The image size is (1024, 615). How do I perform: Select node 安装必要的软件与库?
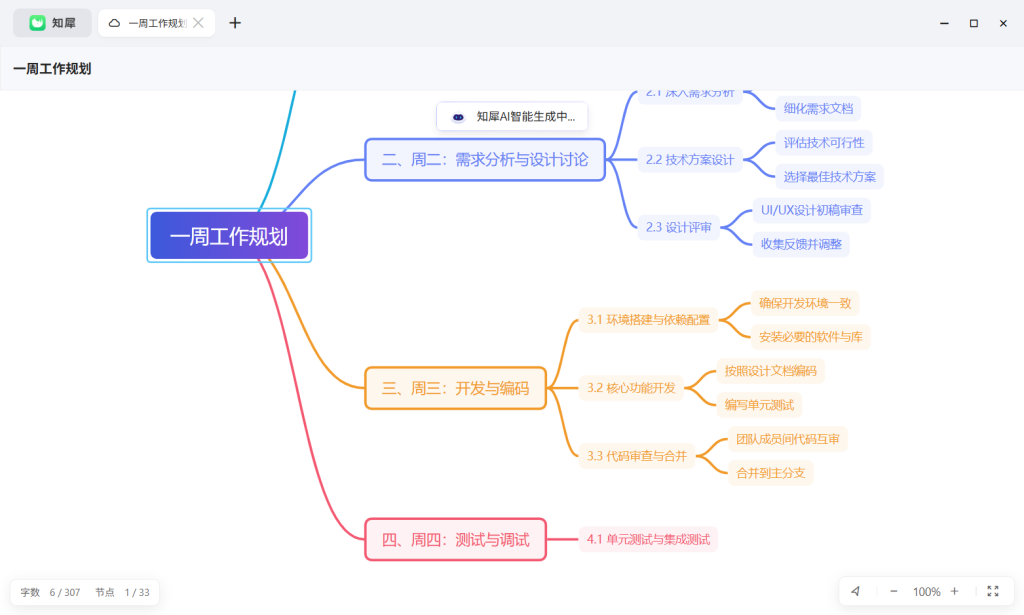[810, 337]
